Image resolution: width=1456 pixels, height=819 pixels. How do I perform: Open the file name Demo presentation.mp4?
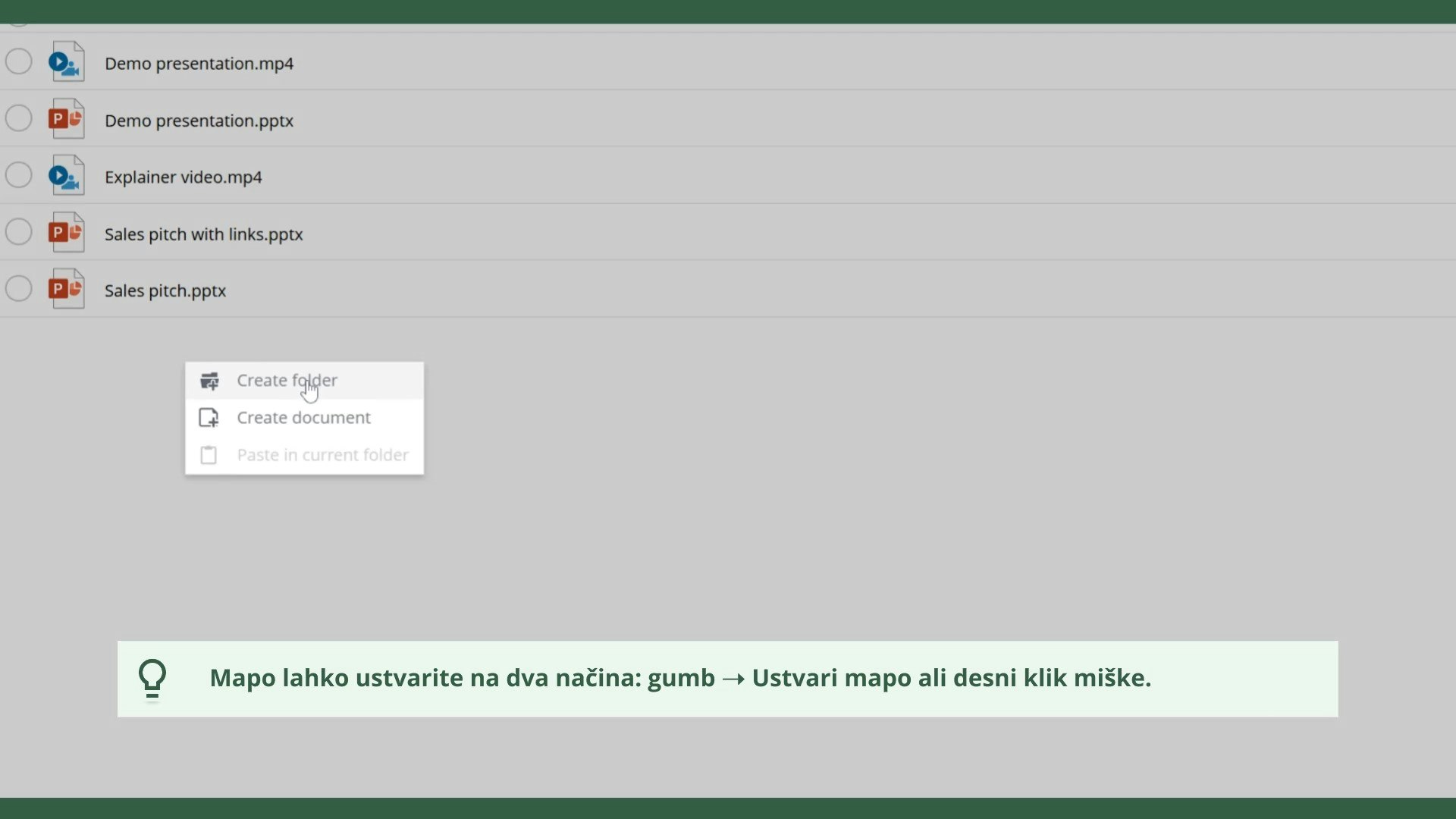tap(199, 64)
